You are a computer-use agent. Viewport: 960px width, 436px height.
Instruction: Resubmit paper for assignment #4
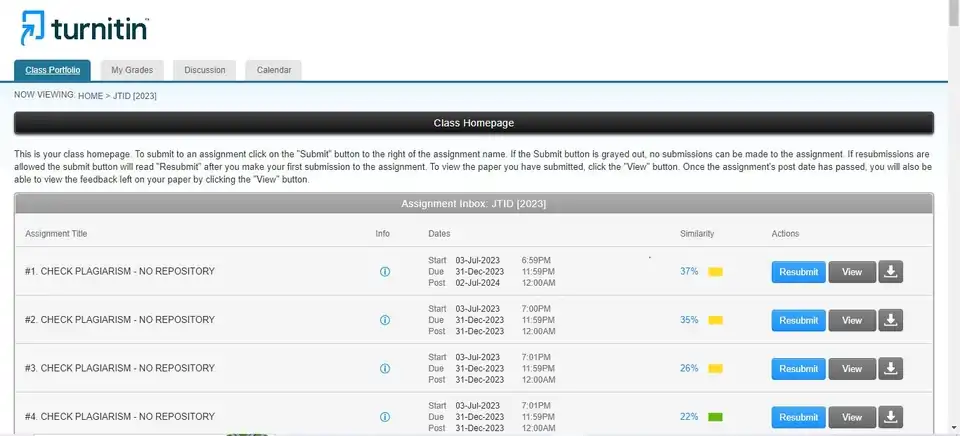point(798,417)
